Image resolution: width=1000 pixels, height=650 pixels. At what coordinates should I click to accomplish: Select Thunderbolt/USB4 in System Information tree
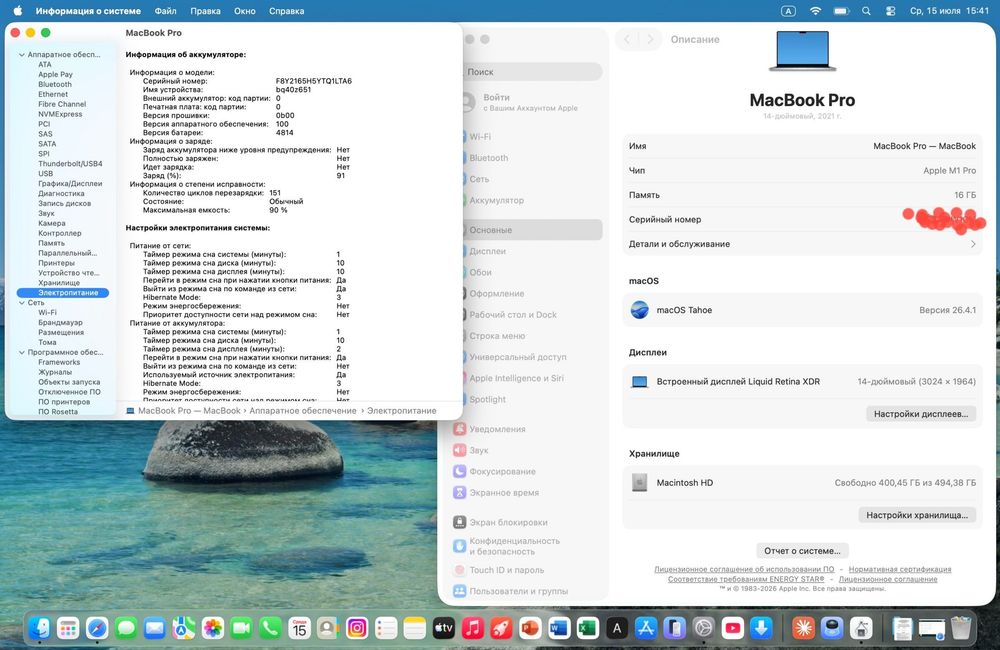click(x=70, y=164)
